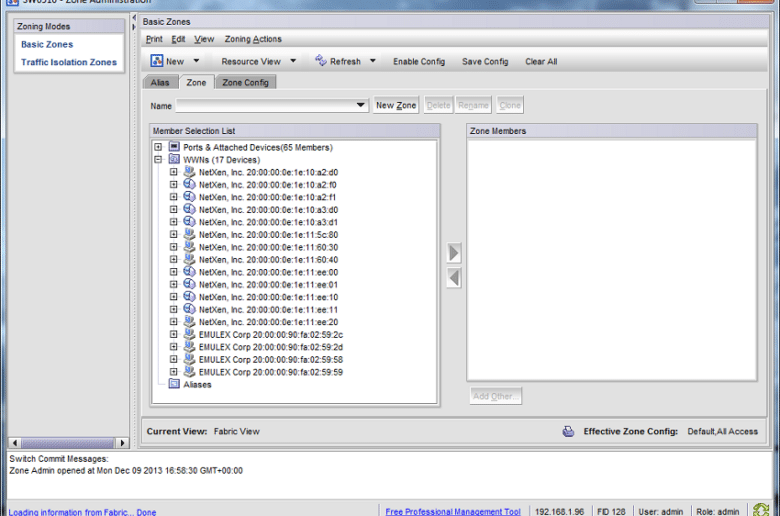Select the Zone tab
Viewport: 780px width, 516px height.
(x=196, y=83)
